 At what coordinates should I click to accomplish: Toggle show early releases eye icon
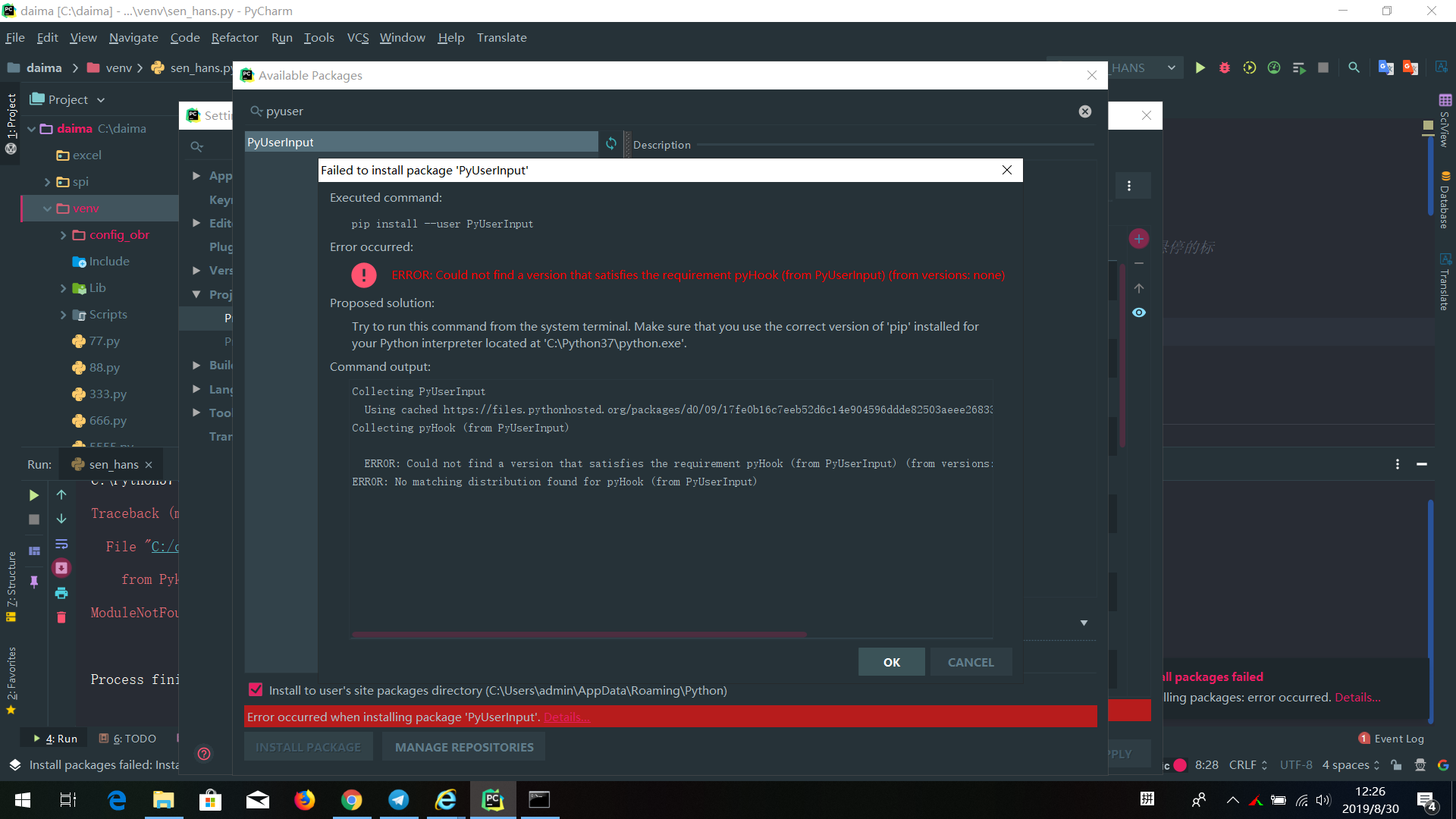tap(1139, 312)
